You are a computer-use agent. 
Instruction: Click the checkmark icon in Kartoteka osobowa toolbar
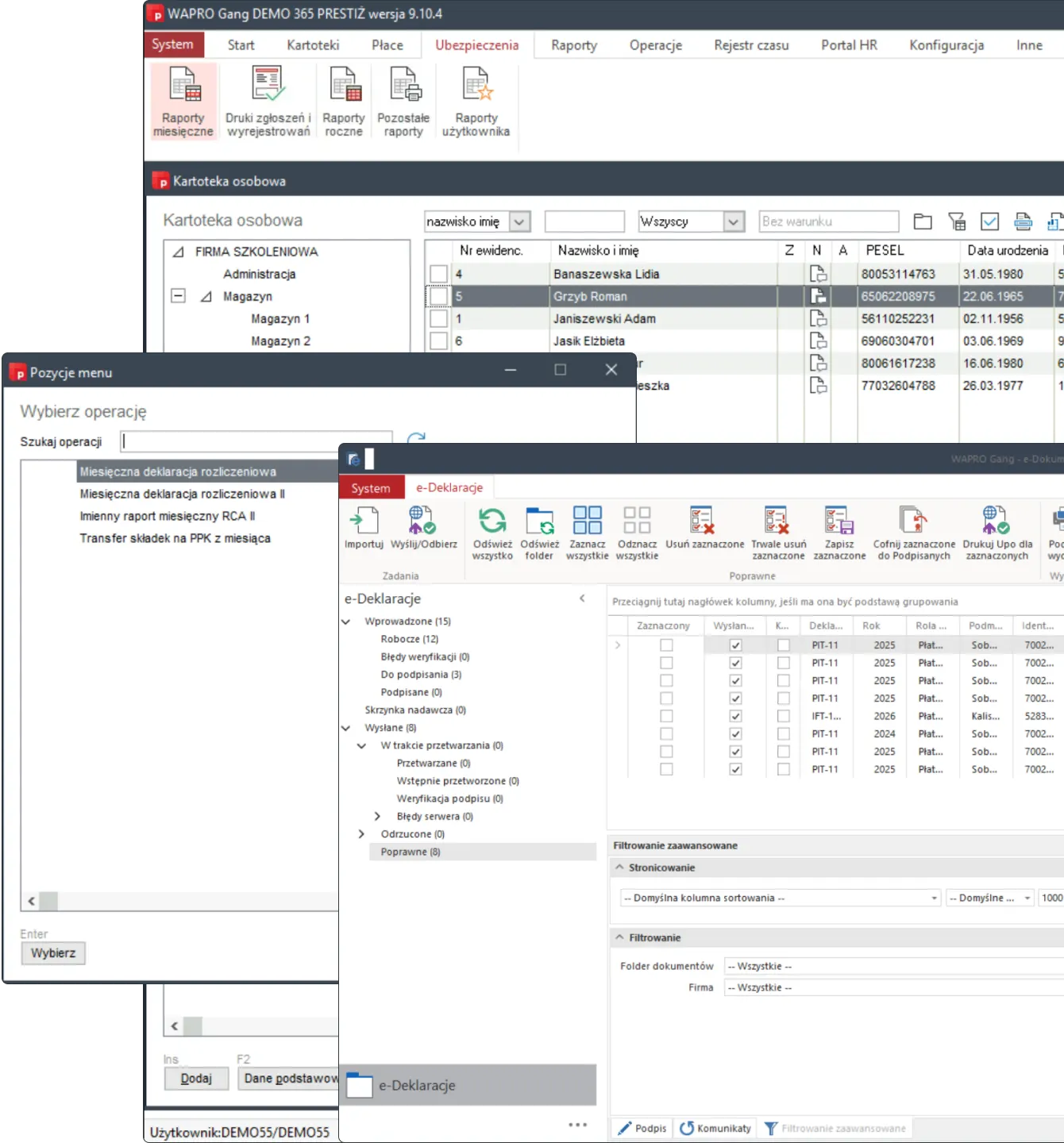pos(989,221)
